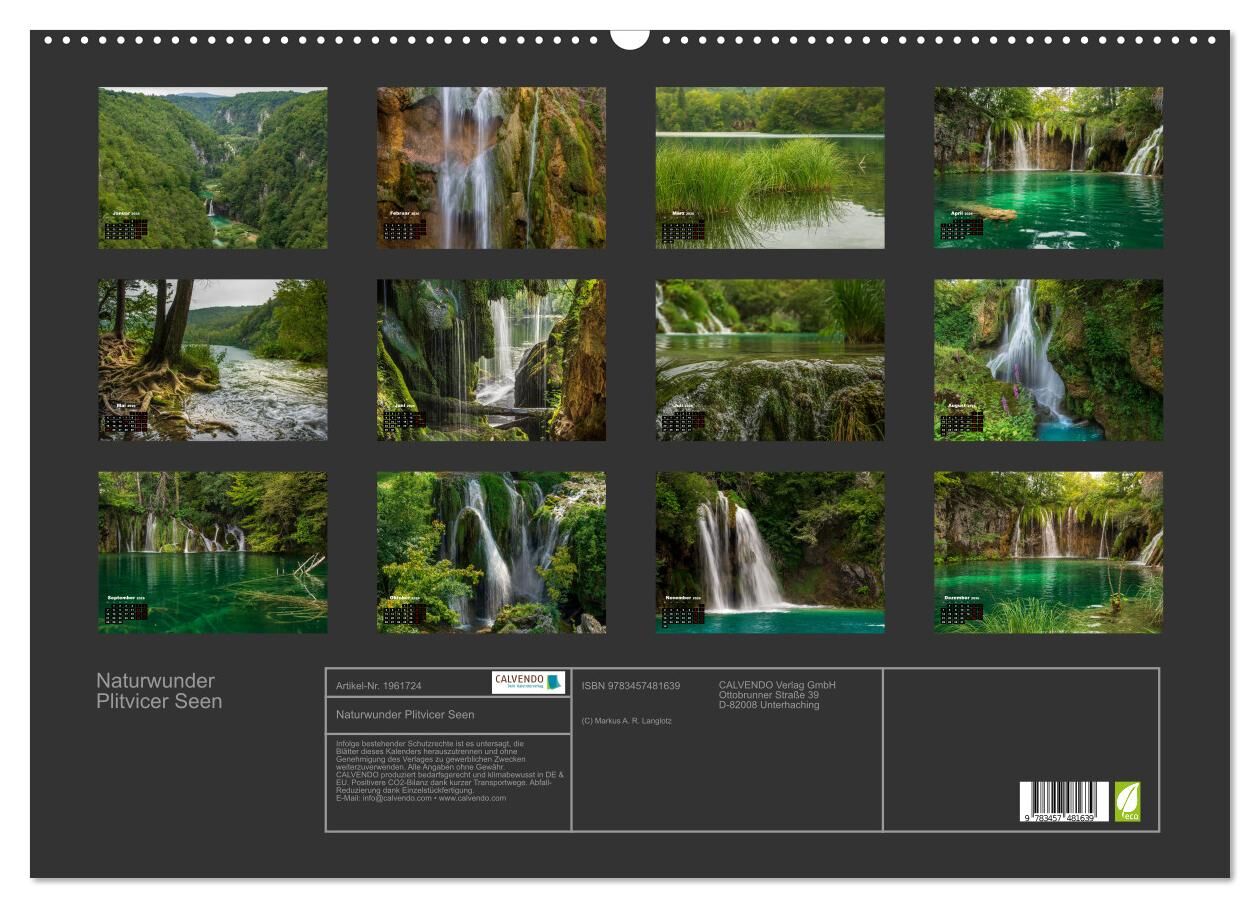Select the April turquoise pool thumbnail
The image size is (1260, 908).
(x=1048, y=167)
